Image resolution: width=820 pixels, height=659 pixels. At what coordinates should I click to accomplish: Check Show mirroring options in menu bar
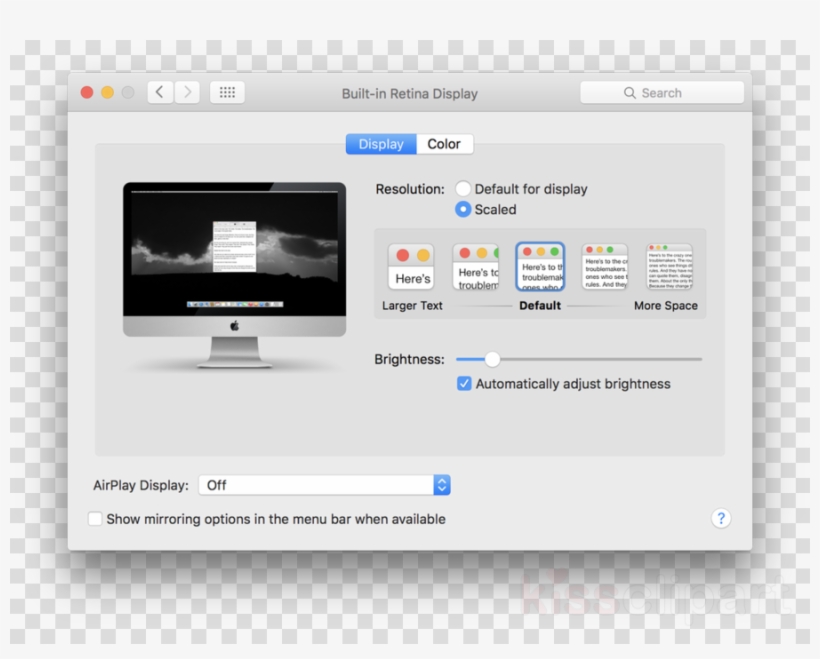tap(95, 519)
